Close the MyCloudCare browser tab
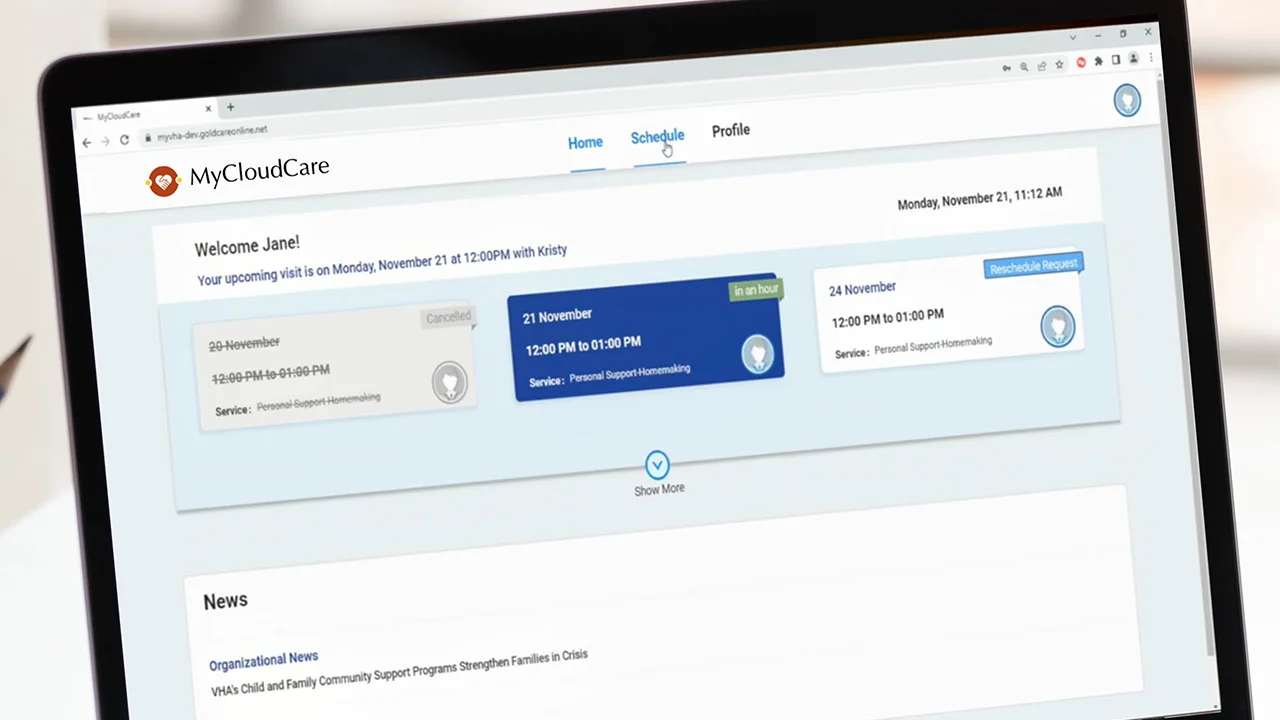Viewport: 1280px width, 720px height. 208,109
